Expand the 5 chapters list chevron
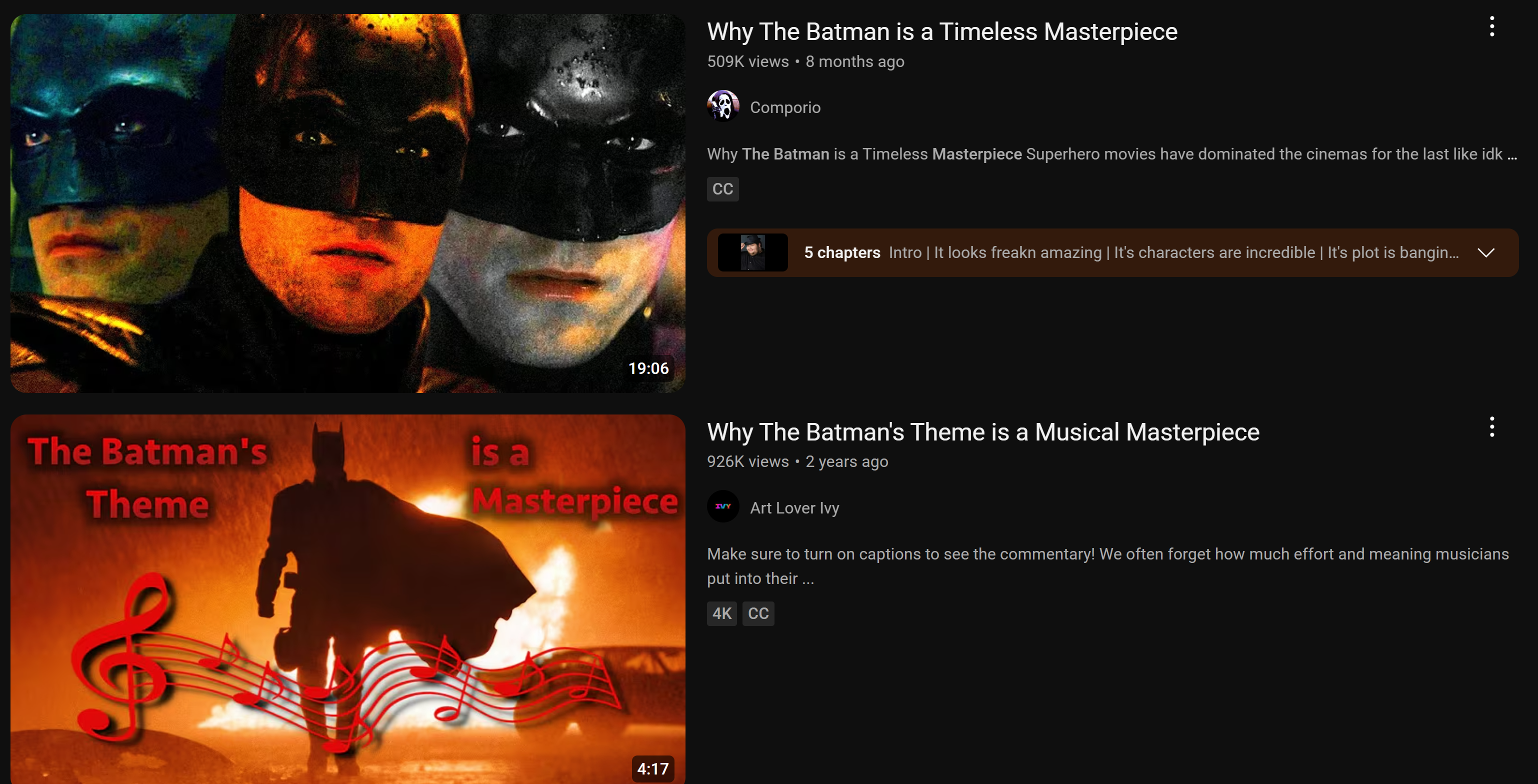The image size is (1538, 784). [1485, 252]
